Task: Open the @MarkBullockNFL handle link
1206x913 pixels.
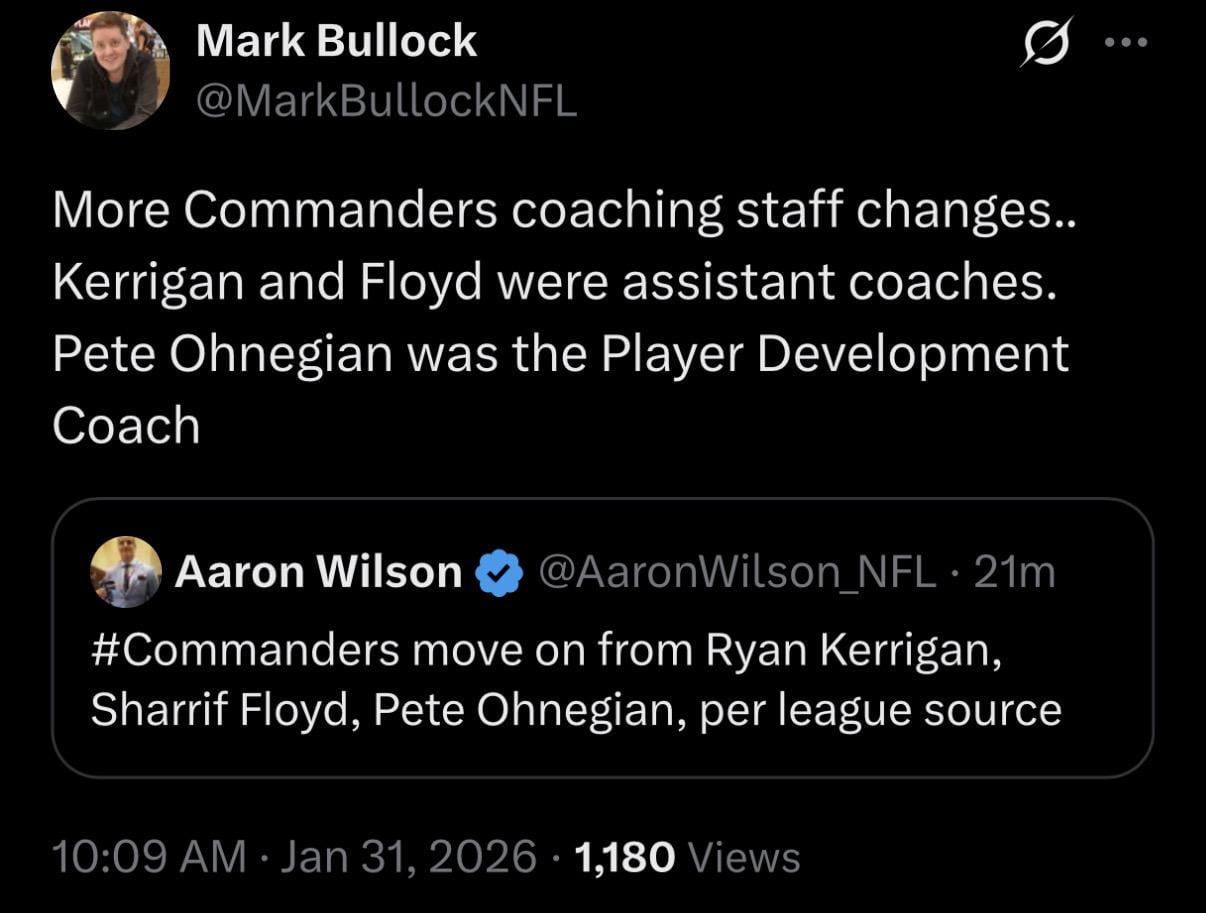Action: pos(386,100)
